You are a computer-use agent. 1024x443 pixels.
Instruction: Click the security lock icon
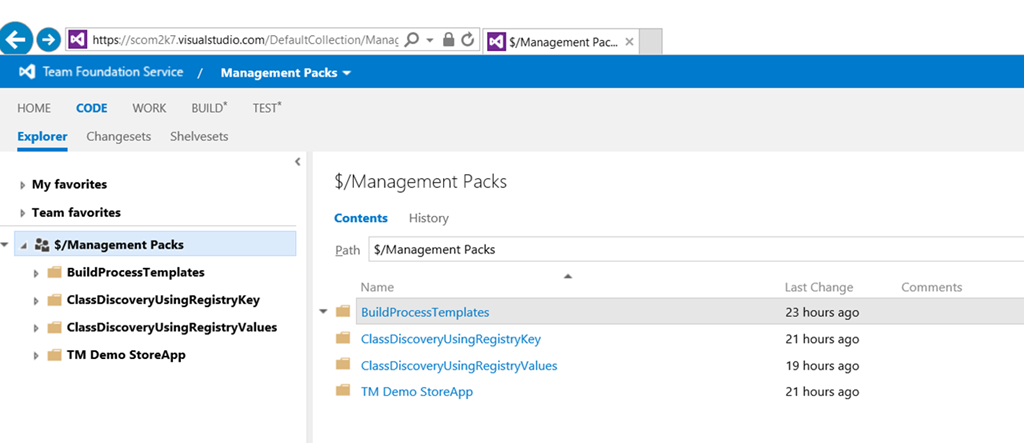click(448, 40)
